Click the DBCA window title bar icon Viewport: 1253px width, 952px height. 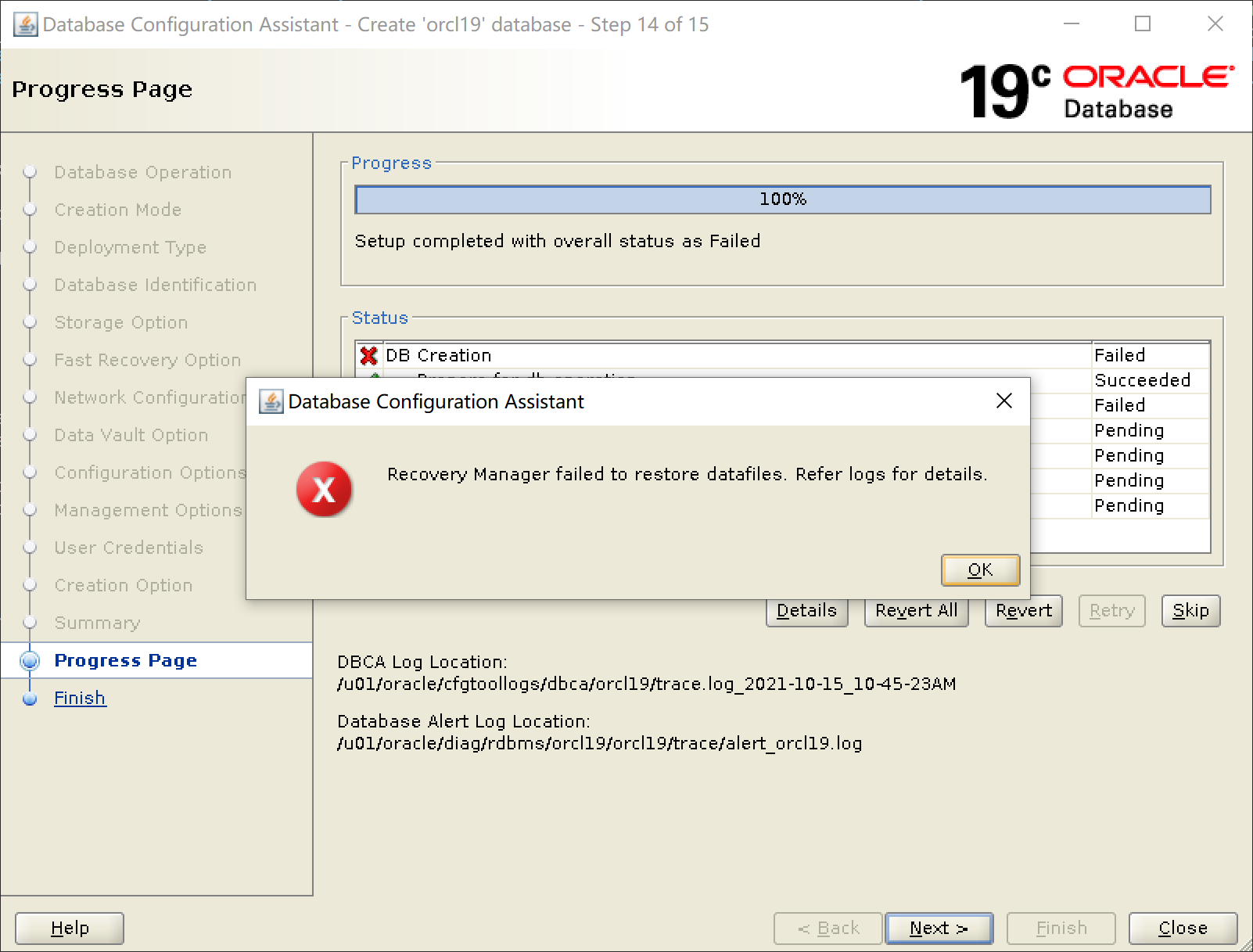point(25,24)
